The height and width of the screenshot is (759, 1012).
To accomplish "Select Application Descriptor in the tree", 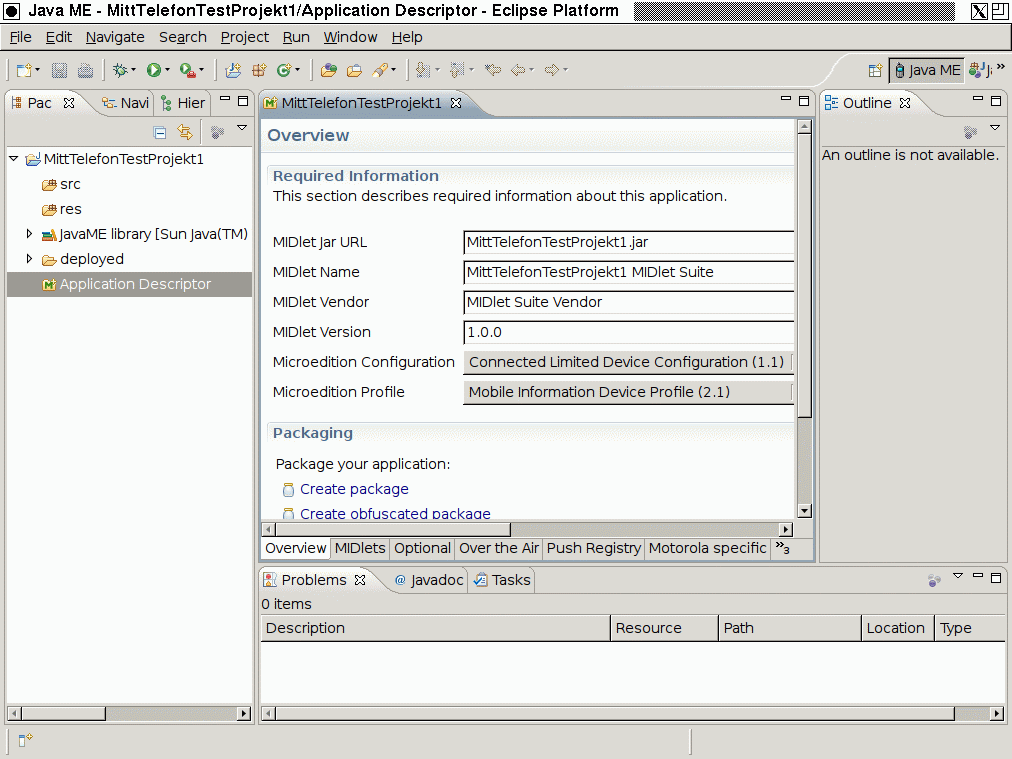I will pyautogui.click(x=129, y=284).
